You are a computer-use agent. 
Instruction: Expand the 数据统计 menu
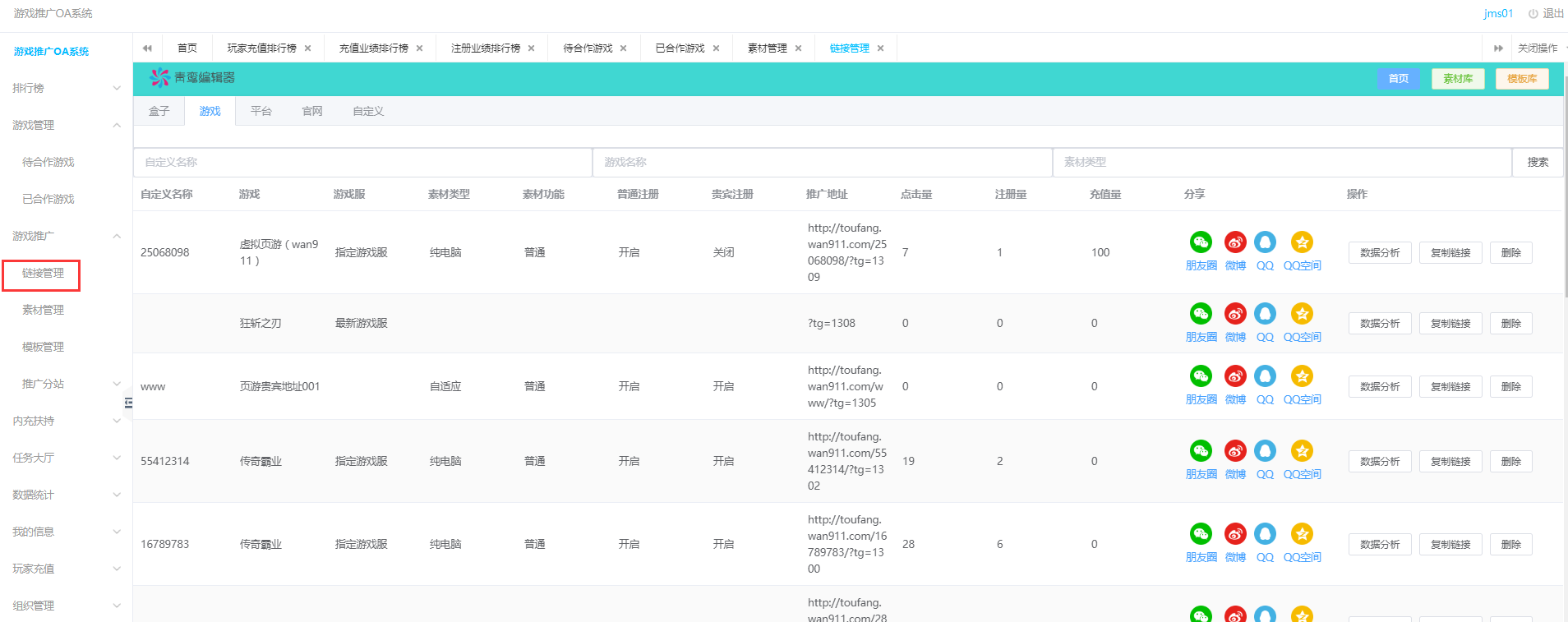point(66,495)
